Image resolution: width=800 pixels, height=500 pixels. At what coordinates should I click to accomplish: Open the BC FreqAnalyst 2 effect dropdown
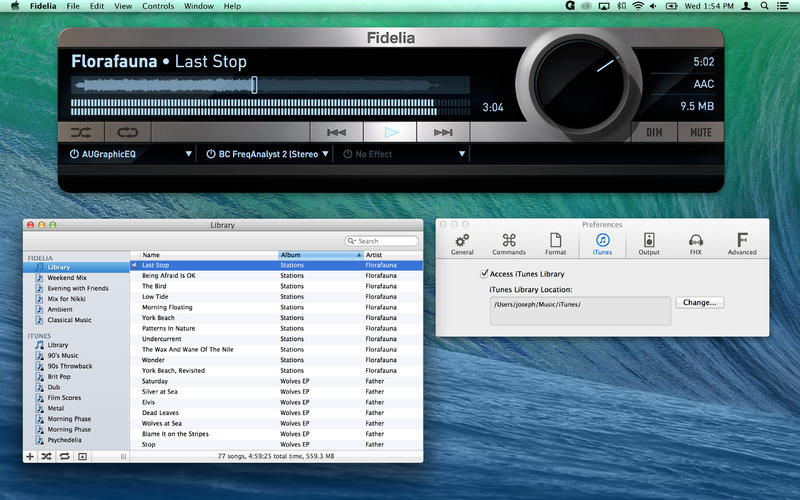326,154
